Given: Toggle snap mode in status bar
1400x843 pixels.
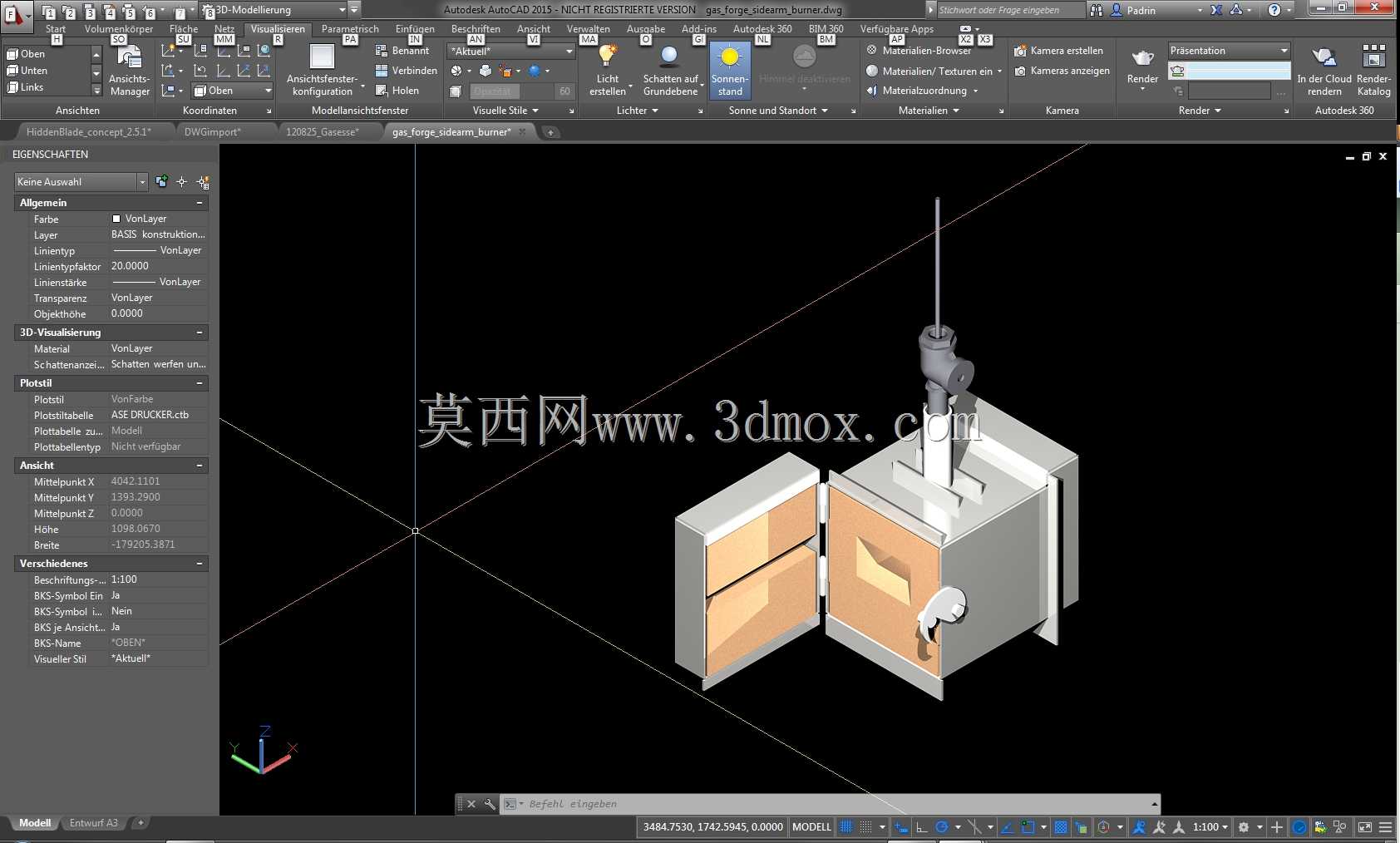Looking at the screenshot, I should pos(865,827).
